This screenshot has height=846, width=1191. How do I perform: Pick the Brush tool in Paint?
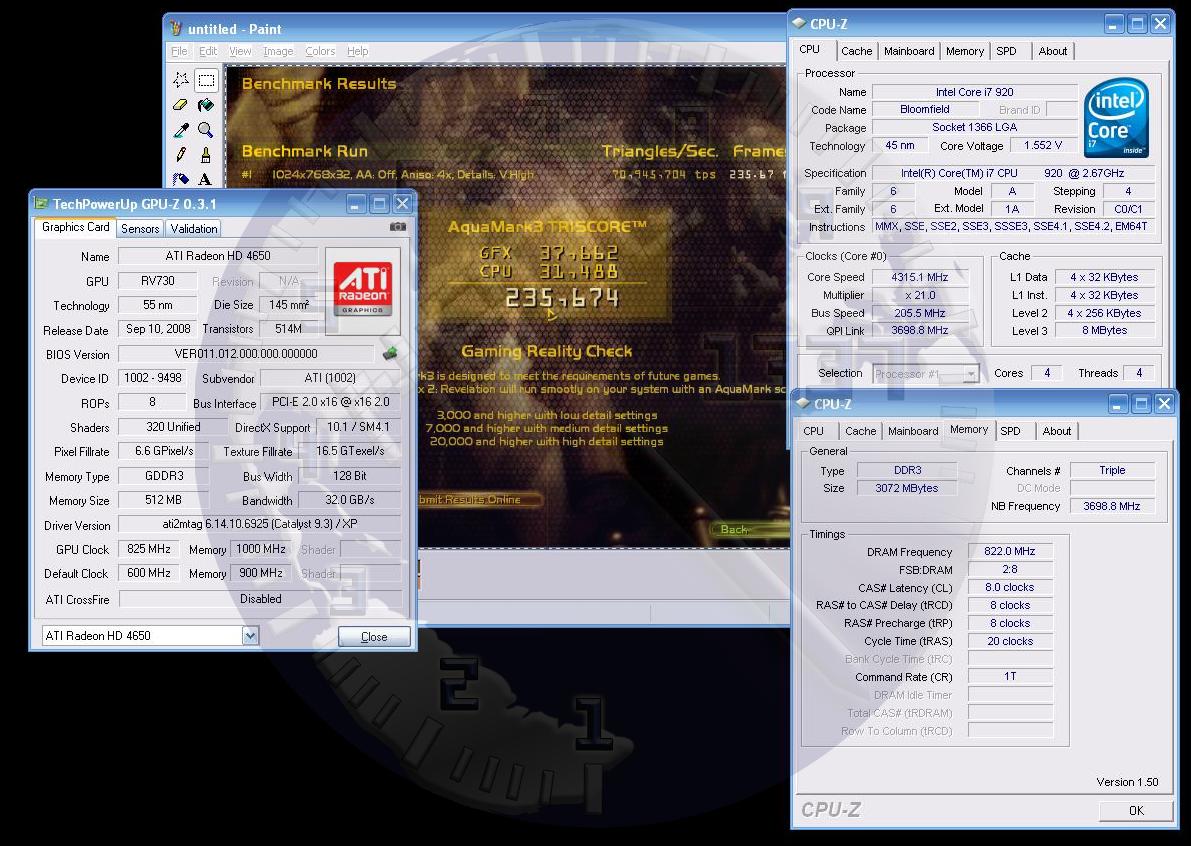pos(206,155)
